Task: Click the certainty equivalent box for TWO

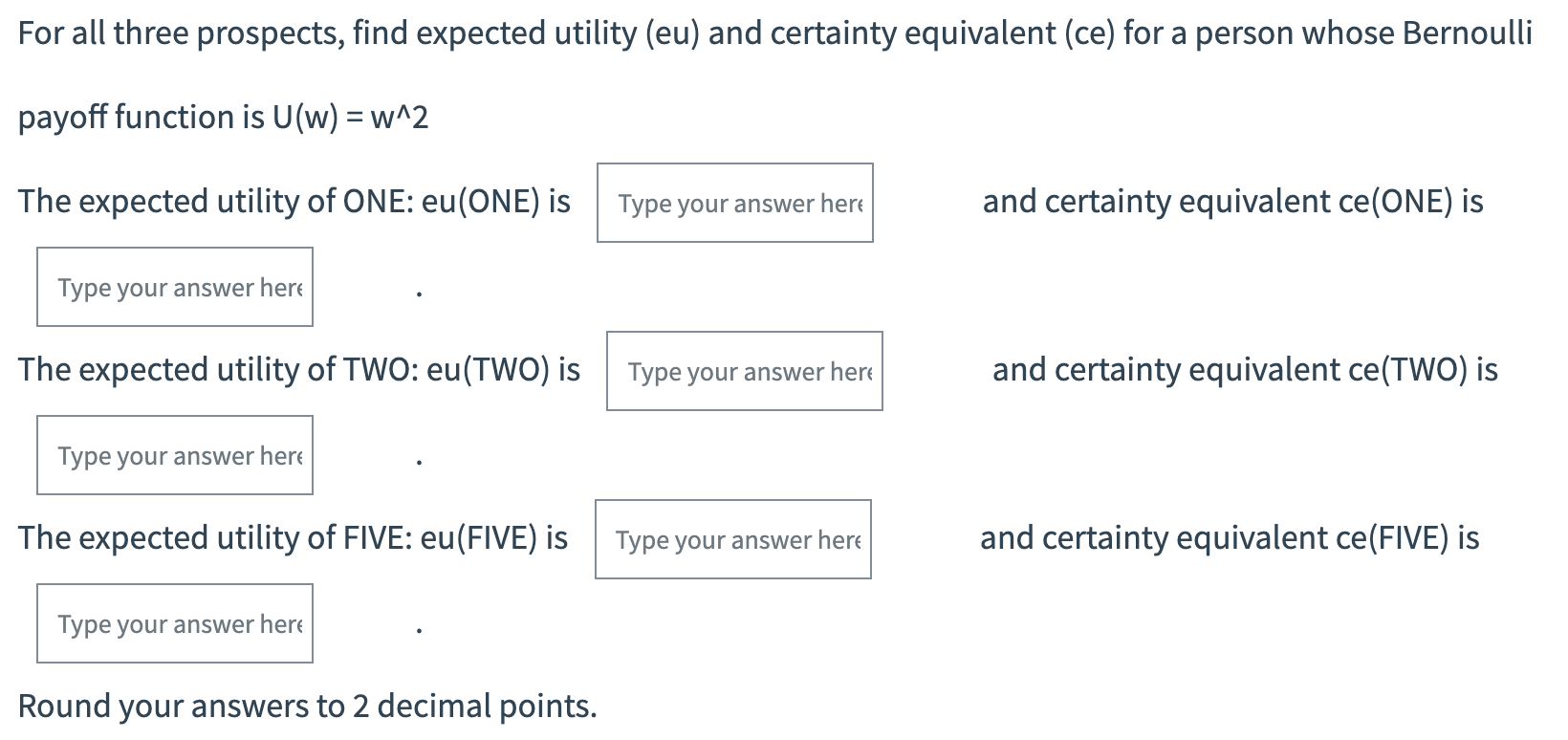Action: [x=175, y=454]
